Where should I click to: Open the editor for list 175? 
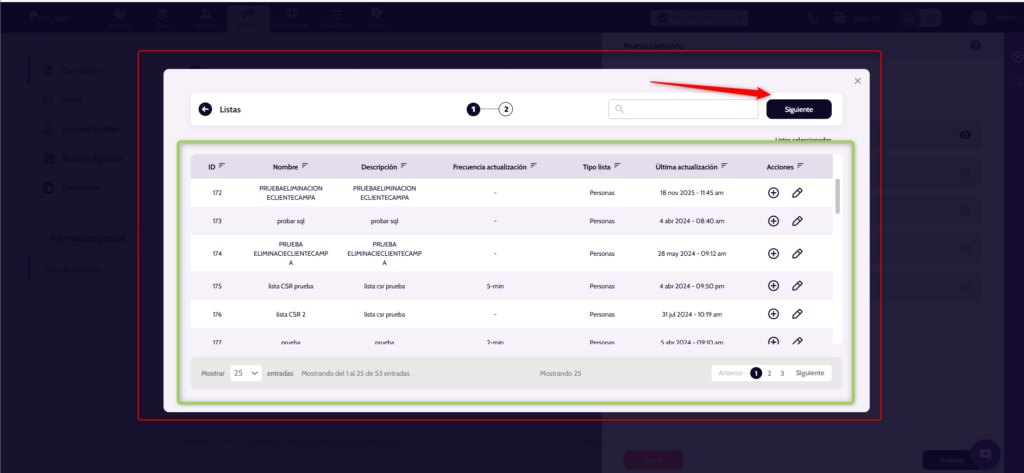coord(797,285)
